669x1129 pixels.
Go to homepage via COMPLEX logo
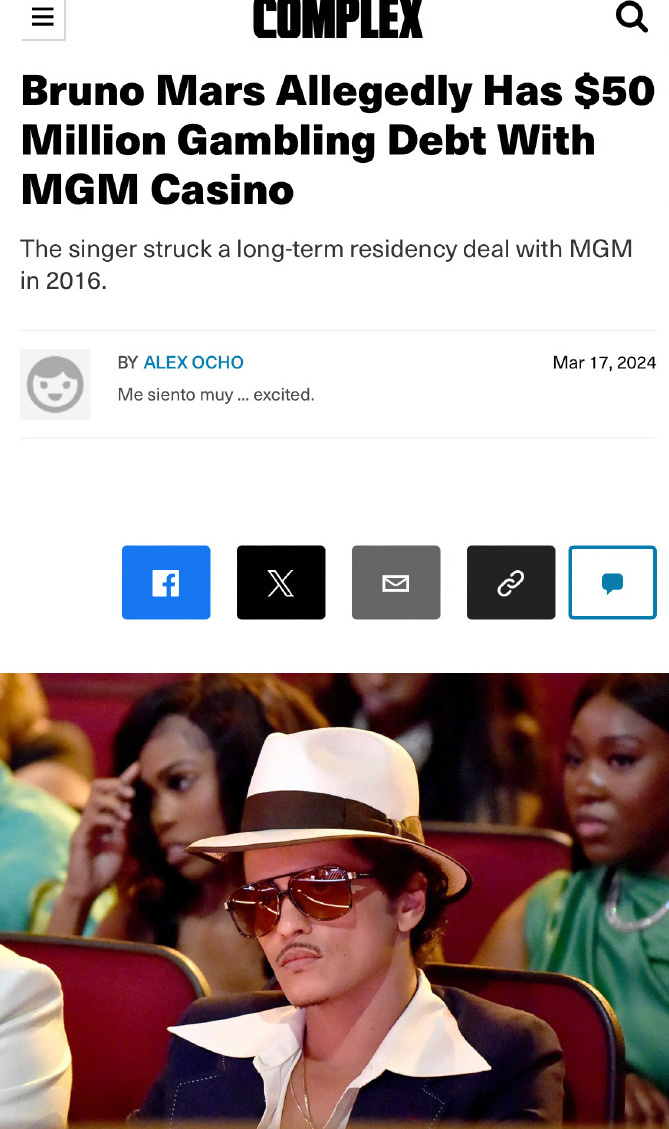(337, 19)
